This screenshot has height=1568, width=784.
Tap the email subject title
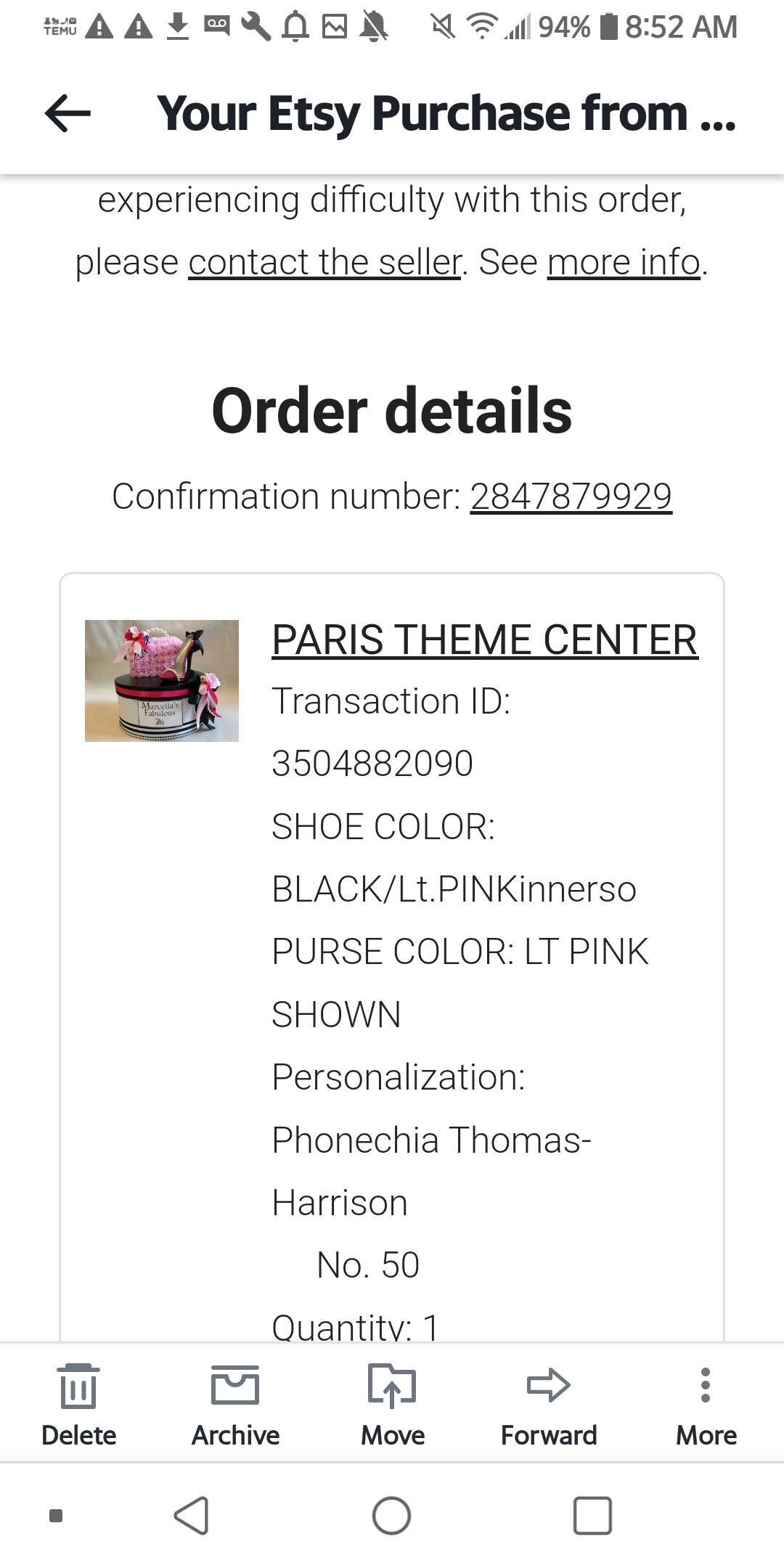point(446,114)
